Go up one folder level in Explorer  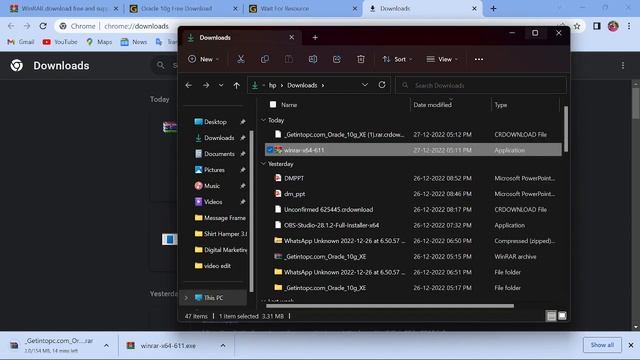[237, 85]
